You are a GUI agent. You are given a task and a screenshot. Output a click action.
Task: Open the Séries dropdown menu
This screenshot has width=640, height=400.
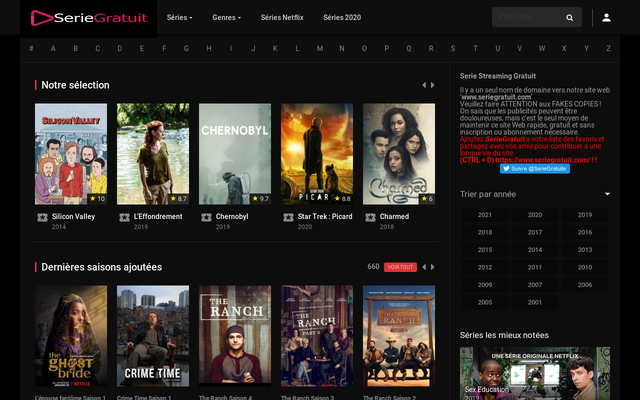180,18
